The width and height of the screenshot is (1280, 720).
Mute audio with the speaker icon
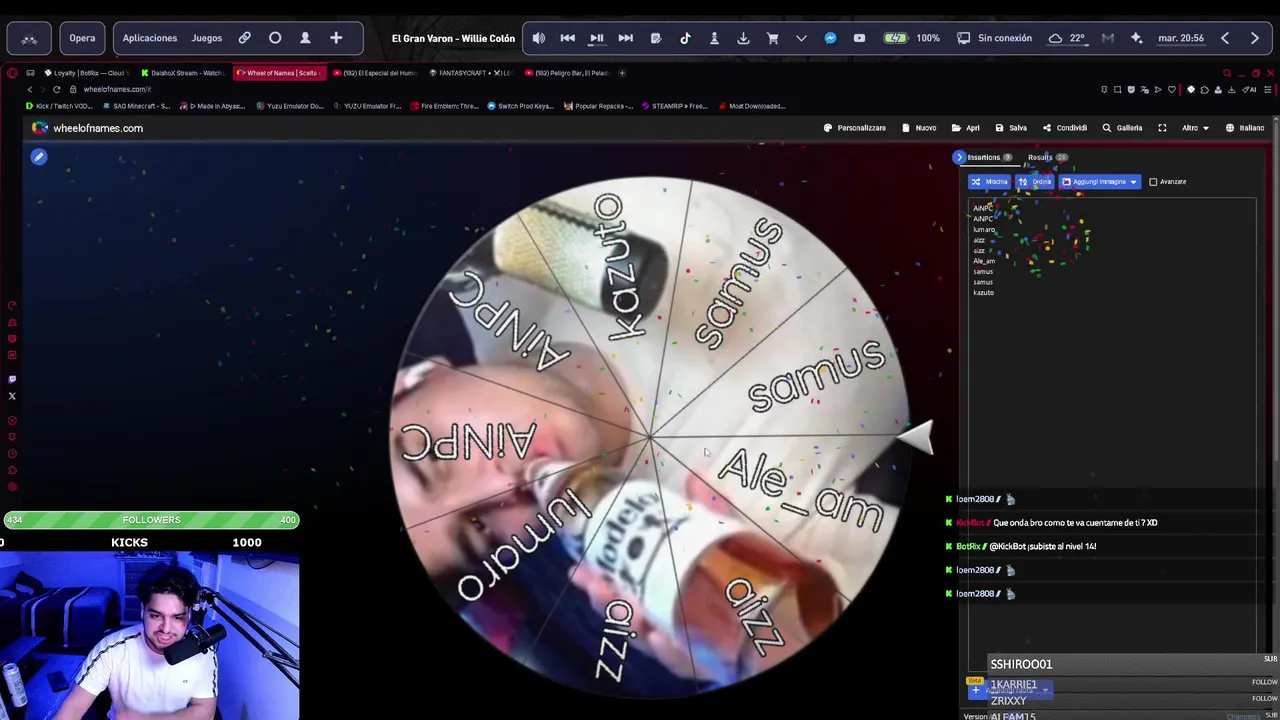[539, 38]
